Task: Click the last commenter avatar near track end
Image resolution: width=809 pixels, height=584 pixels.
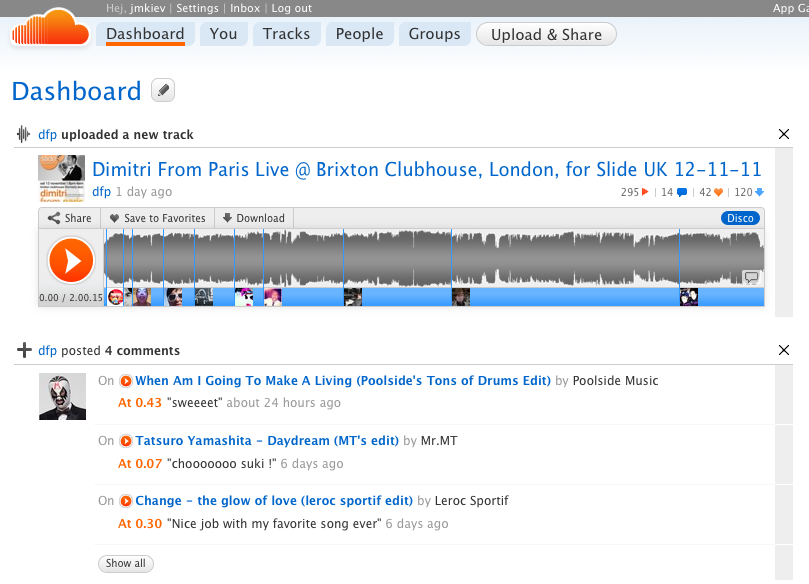Action: coord(689,297)
